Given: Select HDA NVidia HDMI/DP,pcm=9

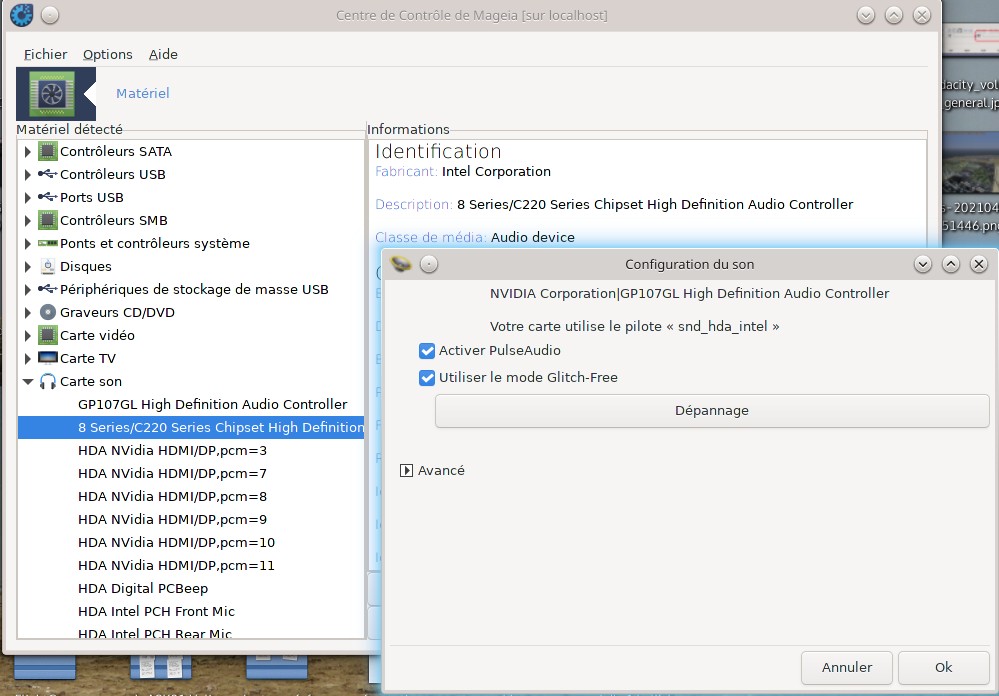Looking at the screenshot, I should tap(191, 519).
